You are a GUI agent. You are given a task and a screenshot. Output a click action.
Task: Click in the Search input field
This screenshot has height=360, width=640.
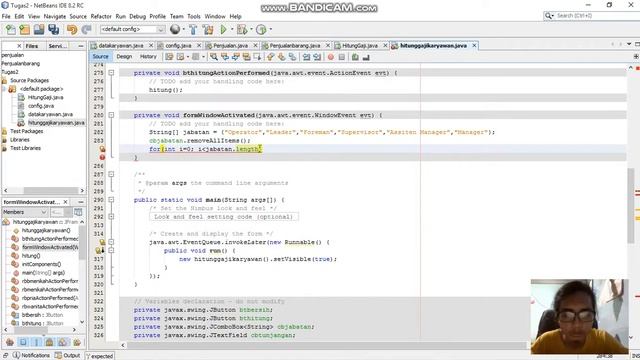[x=597, y=16]
